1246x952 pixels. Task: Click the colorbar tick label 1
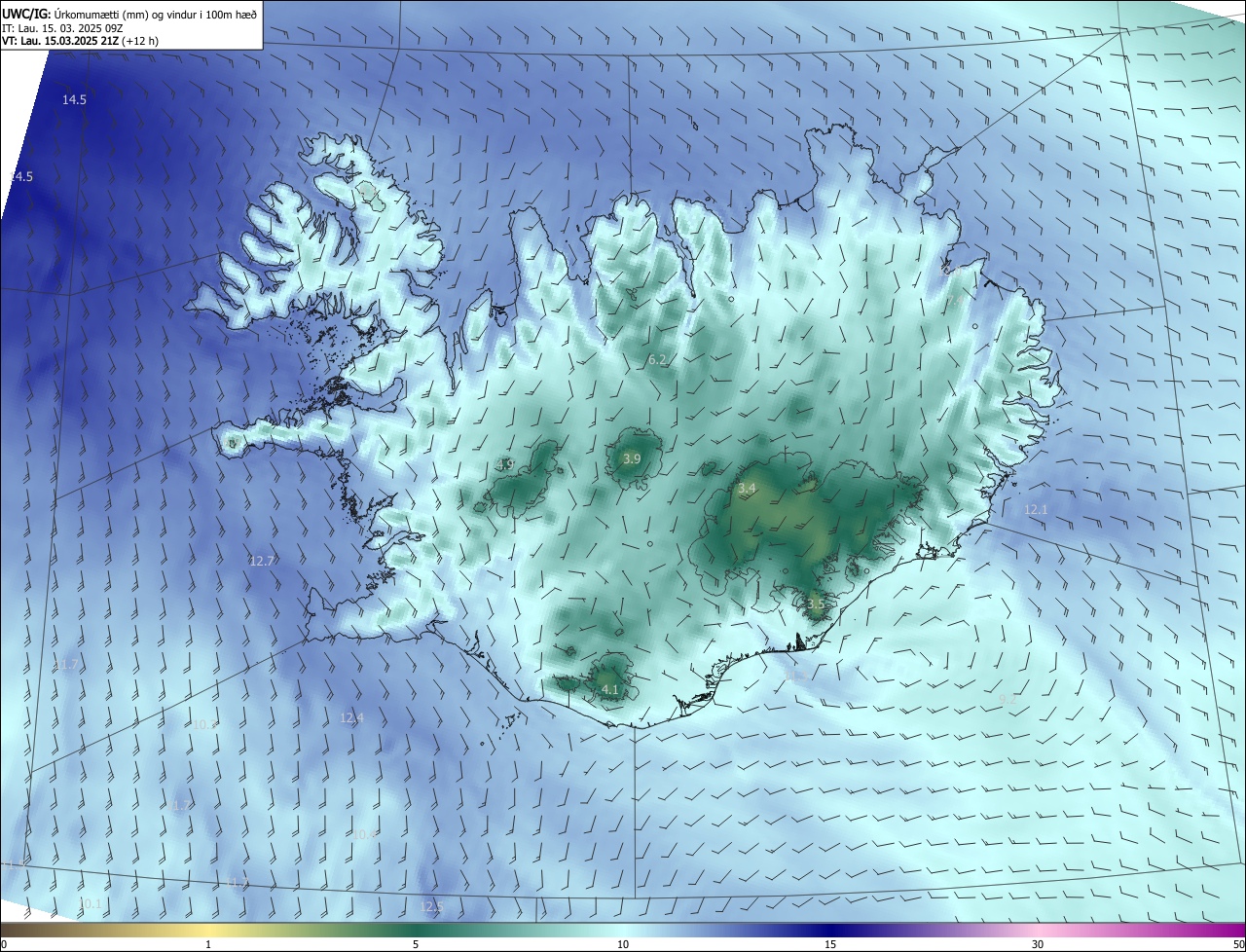click(x=208, y=944)
